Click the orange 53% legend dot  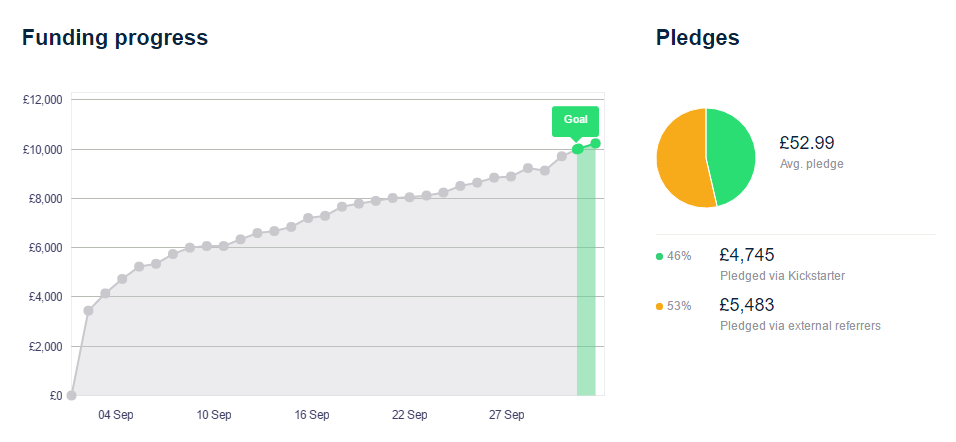(x=659, y=306)
